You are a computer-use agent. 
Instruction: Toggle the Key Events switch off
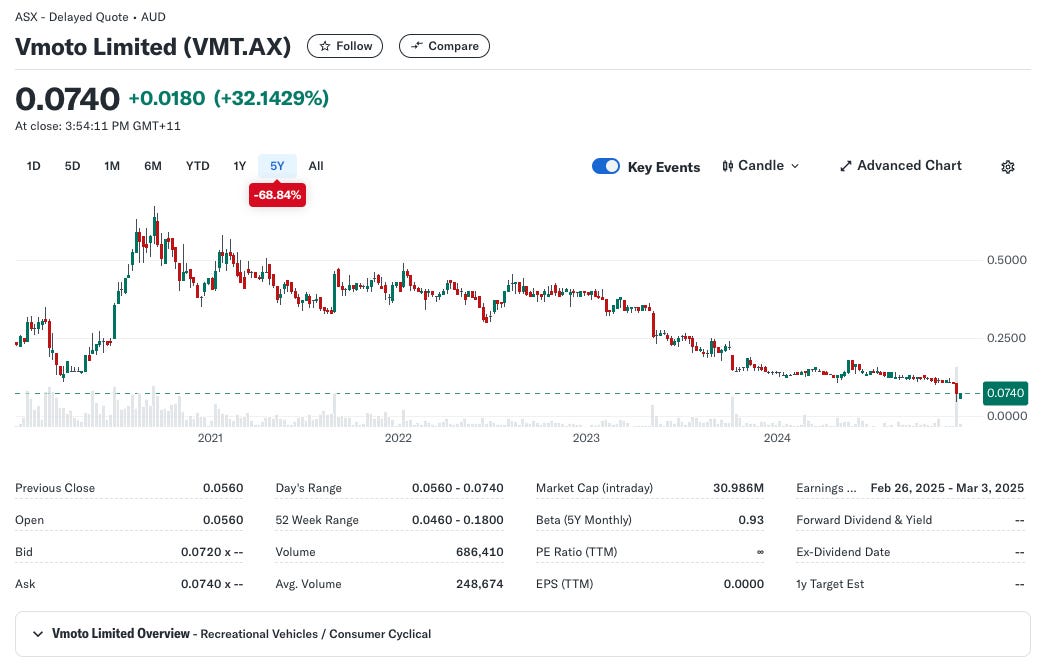605,166
